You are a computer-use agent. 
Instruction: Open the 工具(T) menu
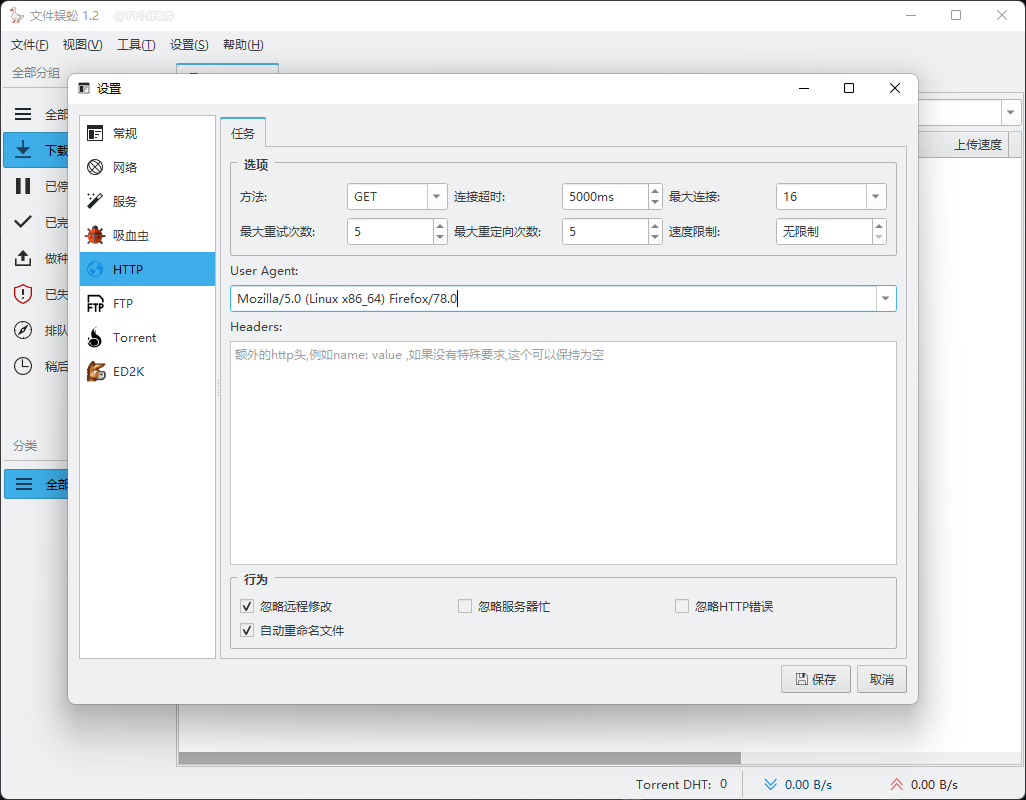click(x=136, y=44)
